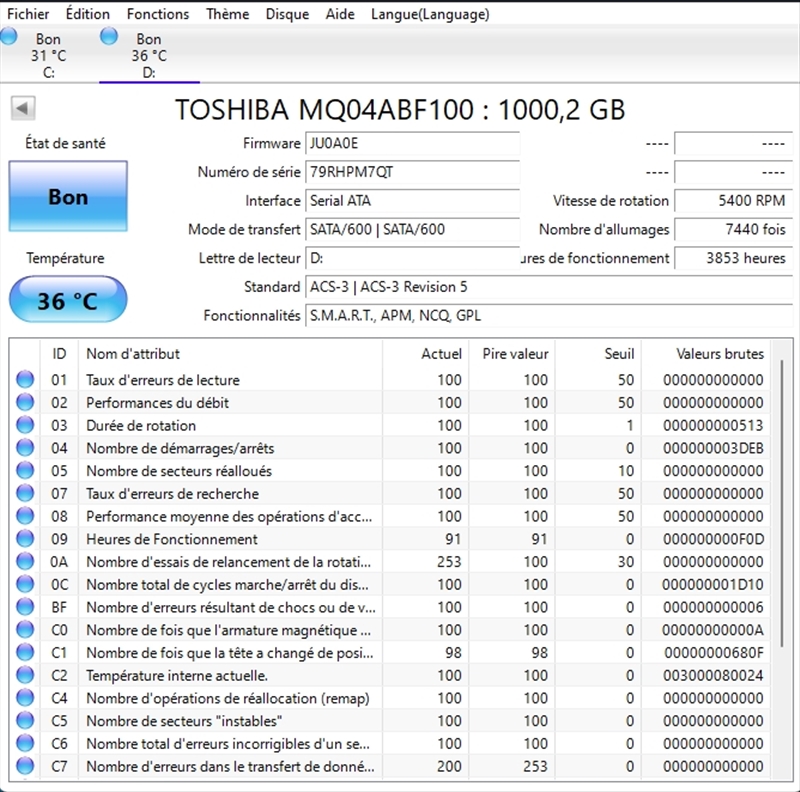Click the blue status orb above D: drive
Viewport: 800px width, 792px height.
109,37
